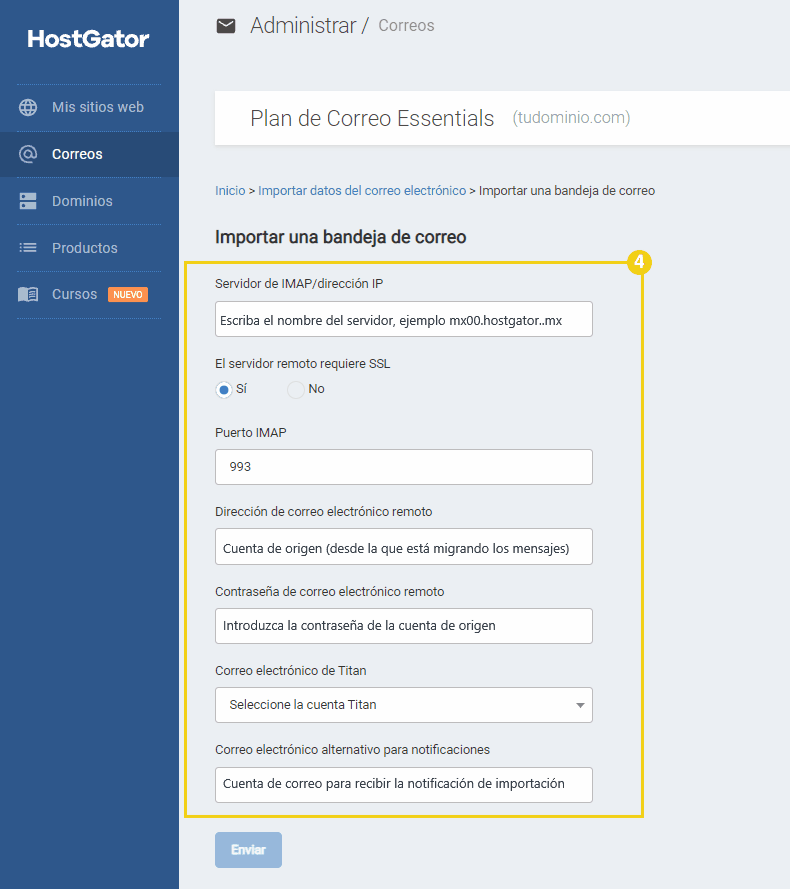Follow the Inicio breadcrumb link
The height and width of the screenshot is (889, 790).
point(230,190)
